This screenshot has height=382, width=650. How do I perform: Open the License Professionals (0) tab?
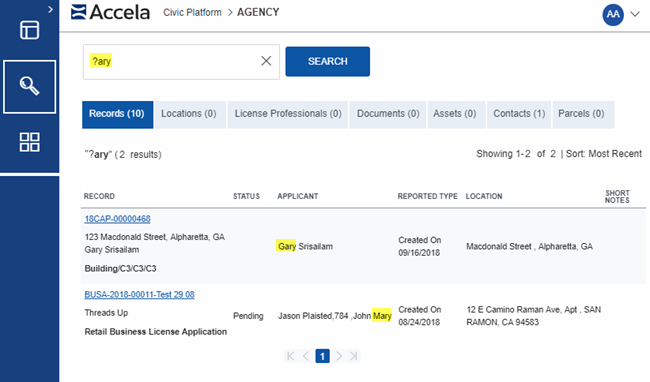288,114
